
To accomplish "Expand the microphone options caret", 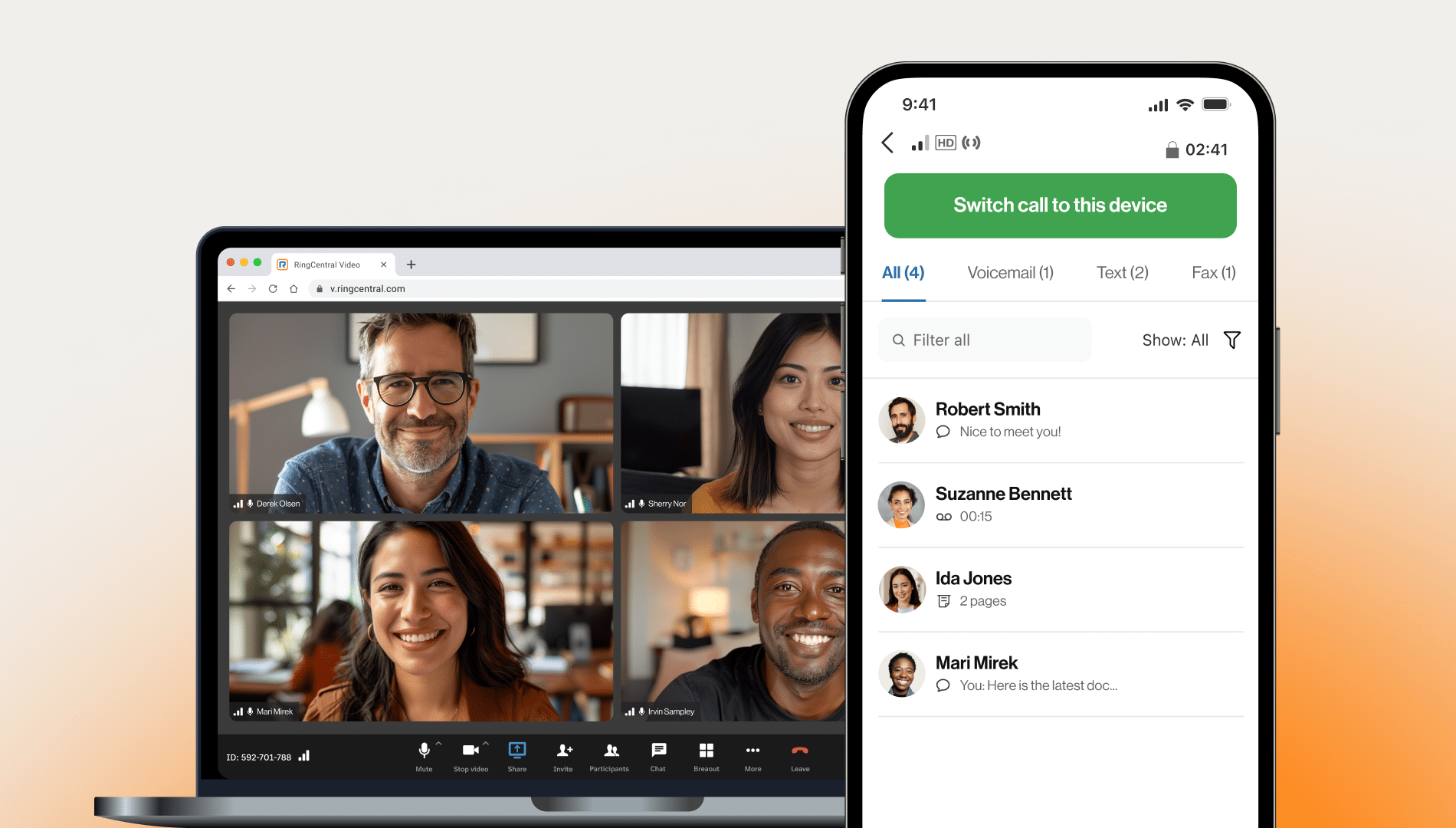I will [x=439, y=743].
